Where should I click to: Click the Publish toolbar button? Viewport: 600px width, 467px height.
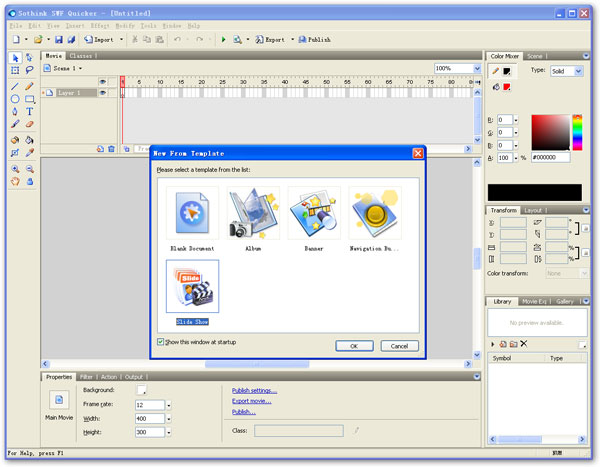click(x=314, y=39)
